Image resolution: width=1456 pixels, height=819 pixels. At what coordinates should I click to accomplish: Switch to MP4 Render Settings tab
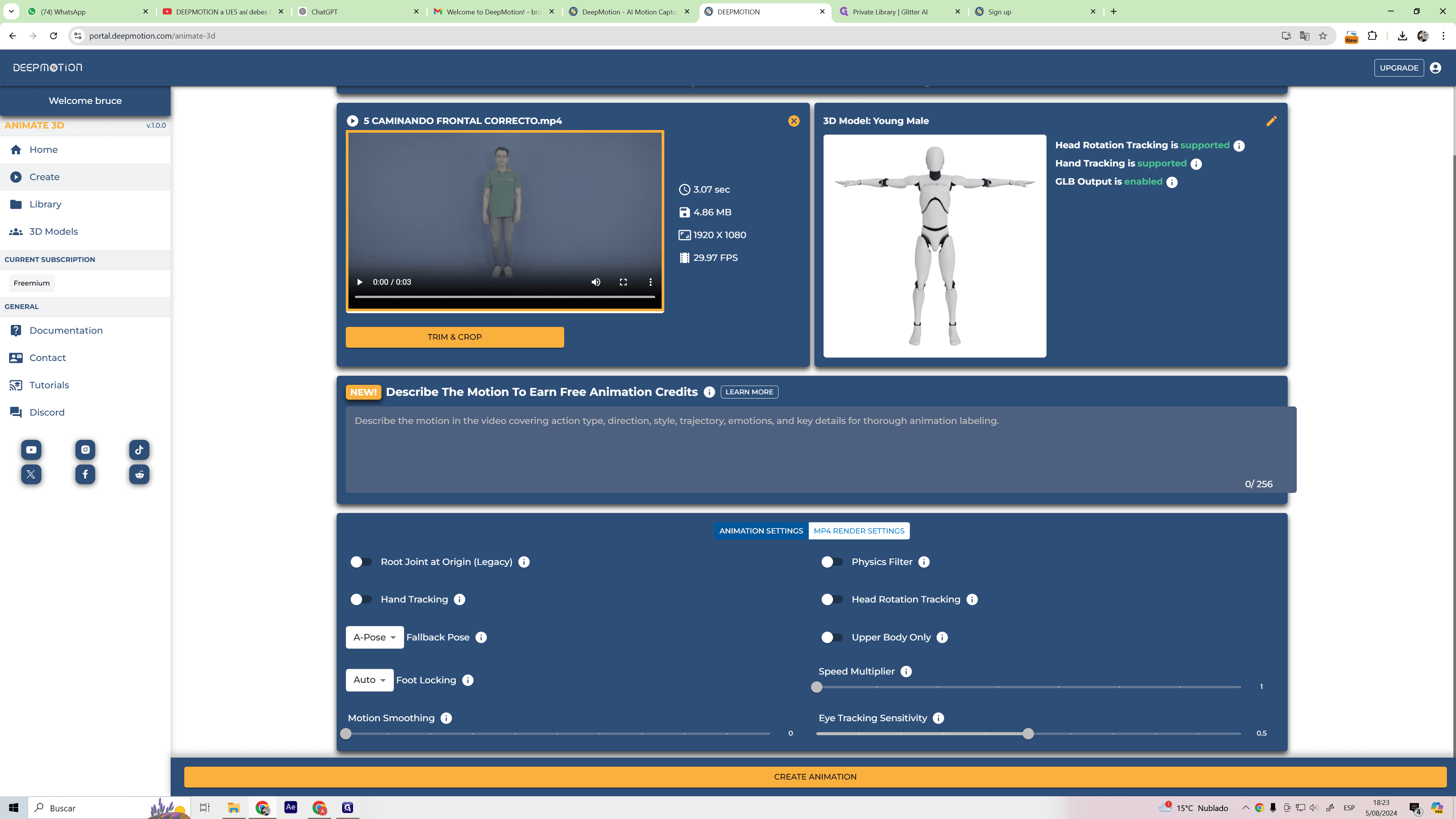(x=858, y=531)
